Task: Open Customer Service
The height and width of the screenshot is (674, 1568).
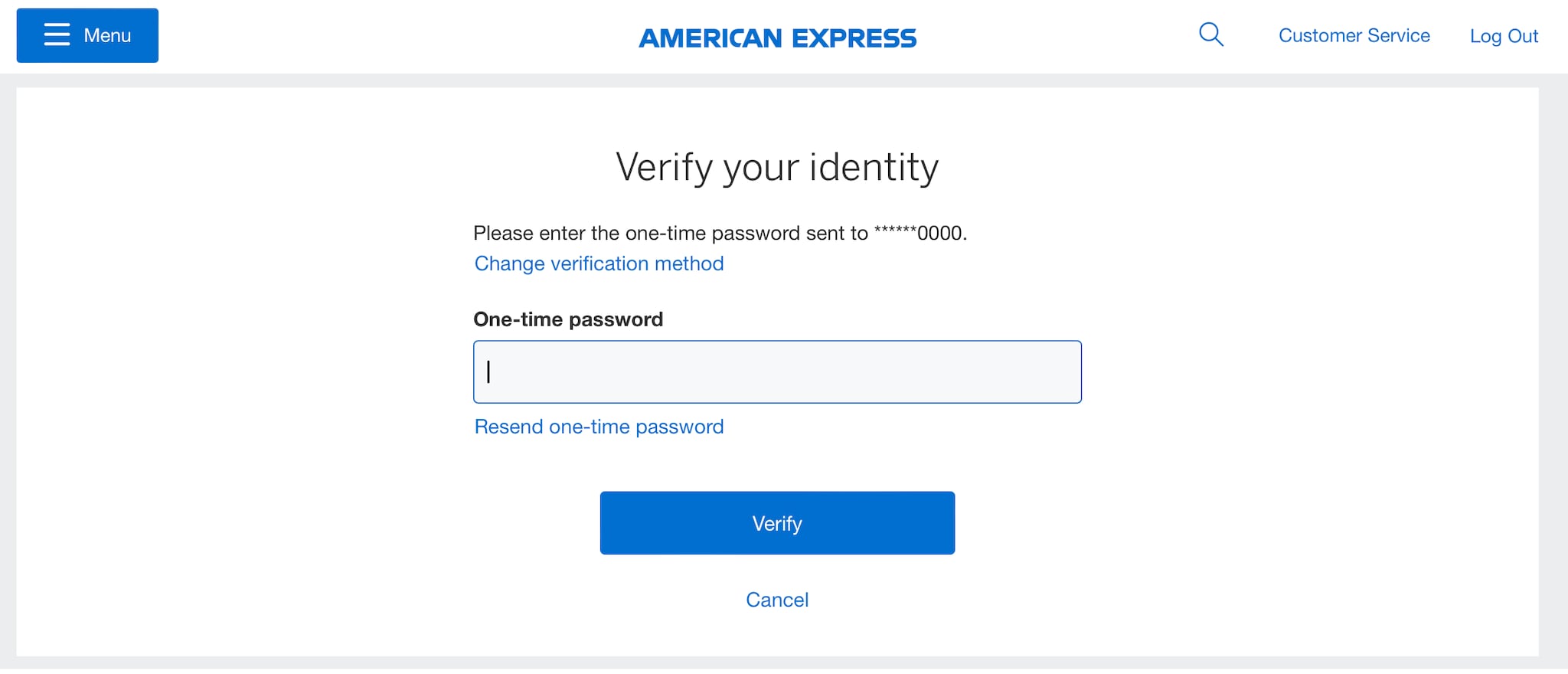Action: pos(1354,35)
